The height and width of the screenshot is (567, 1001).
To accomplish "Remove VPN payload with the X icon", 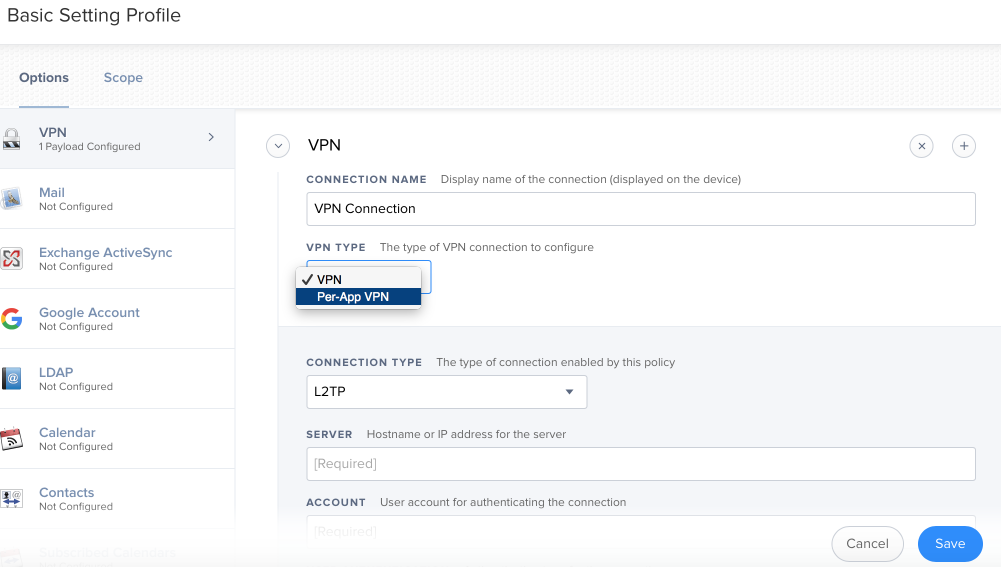I will coord(921,146).
